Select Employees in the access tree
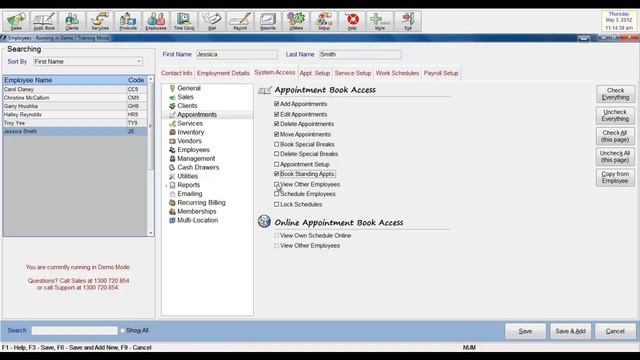The height and width of the screenshot is (360, 640). point(193,150)
